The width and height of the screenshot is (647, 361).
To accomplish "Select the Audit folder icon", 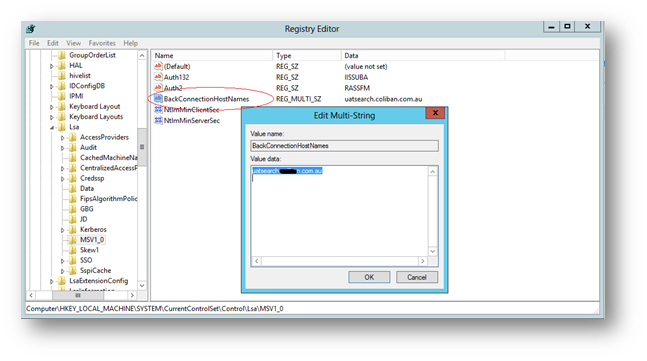I will click(73, 148).
